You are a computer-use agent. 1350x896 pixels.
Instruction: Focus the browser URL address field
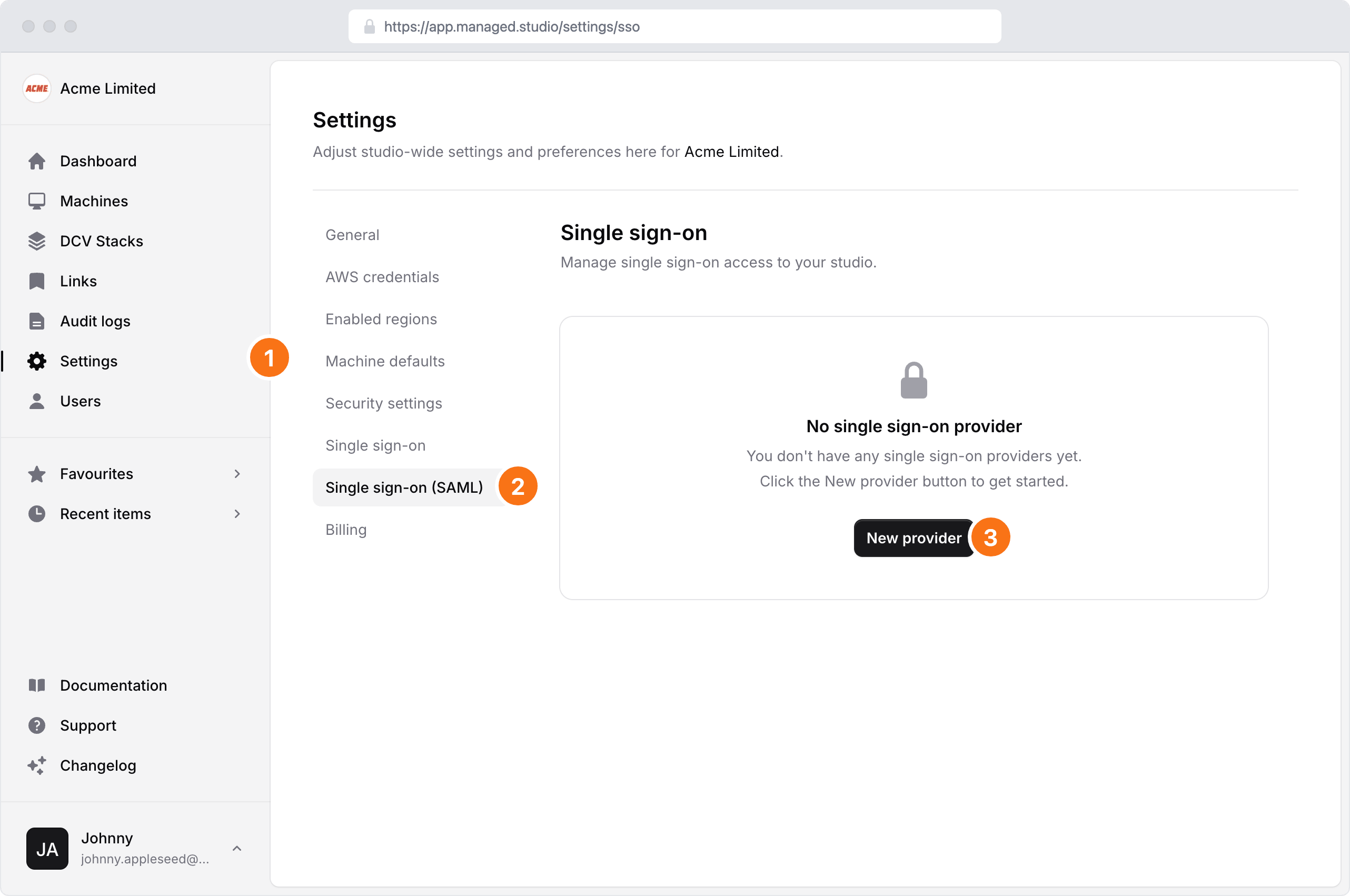pyautogui.click(x=674, y=26)
